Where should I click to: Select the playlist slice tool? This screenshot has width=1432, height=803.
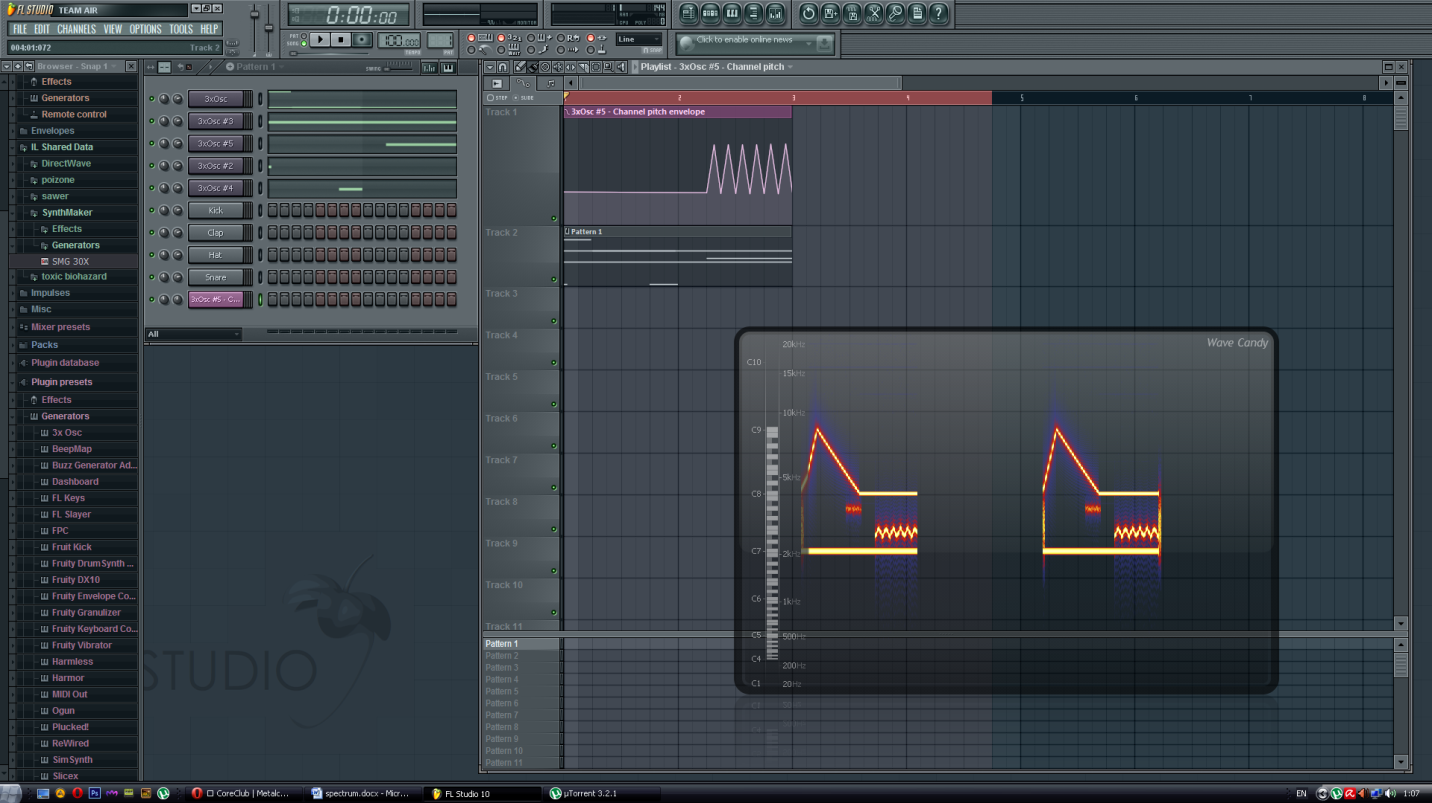pyautogui.click(x=583, y=67)
